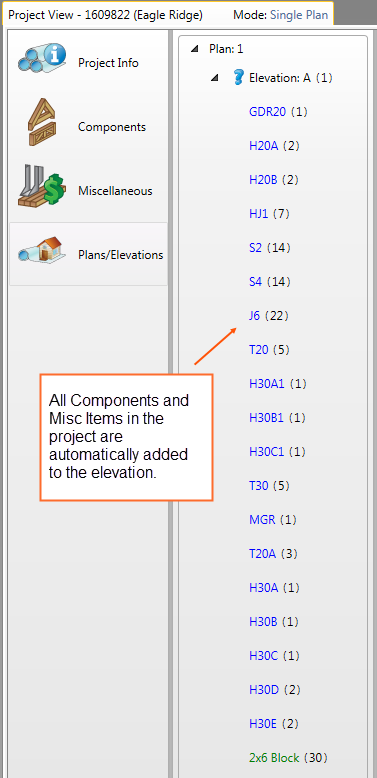377x778 pixels.
Task: Select the T20 component entry
Action: pyautogui.click(x=258, y=350)
